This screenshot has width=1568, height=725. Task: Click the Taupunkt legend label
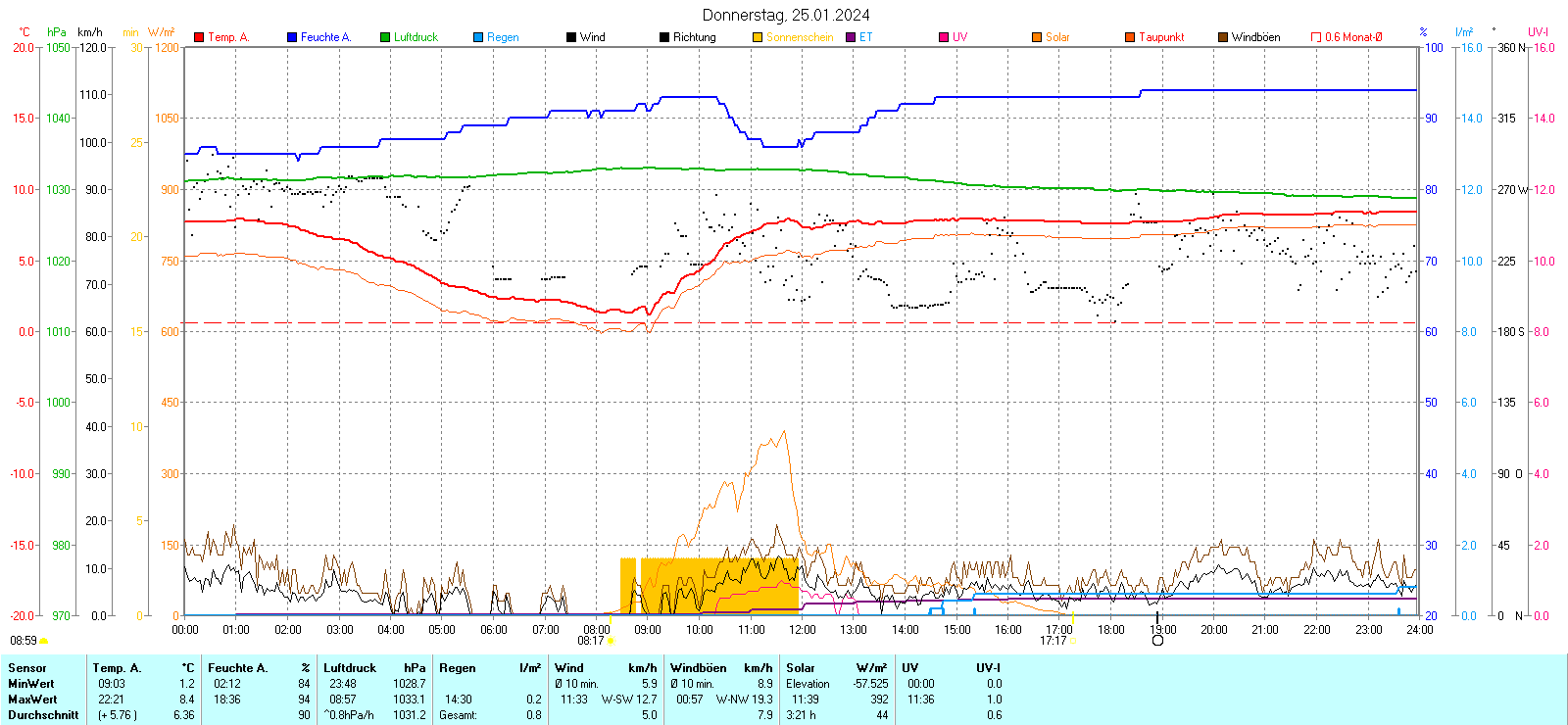[1161, 37]
